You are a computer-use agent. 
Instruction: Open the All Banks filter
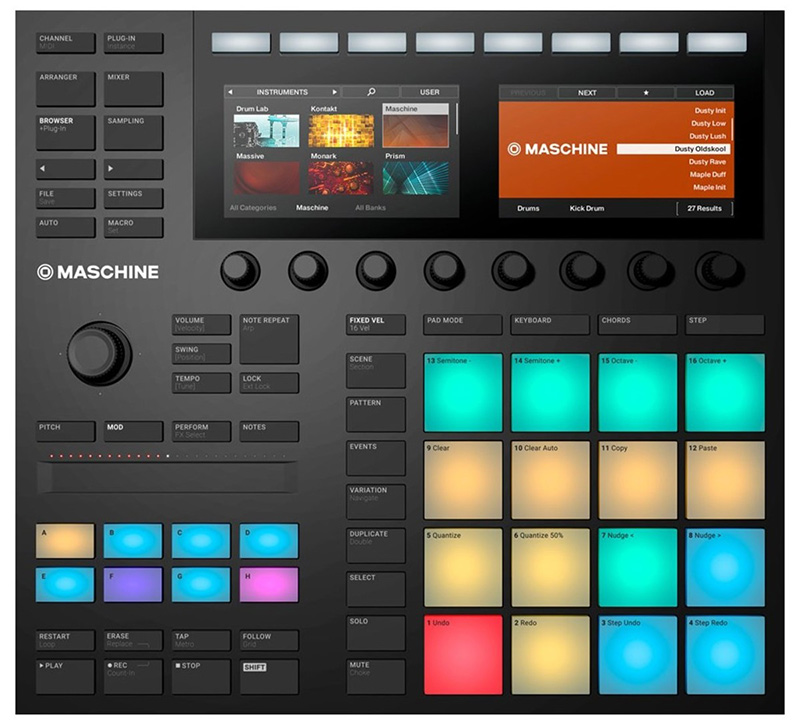coord(370,208)
